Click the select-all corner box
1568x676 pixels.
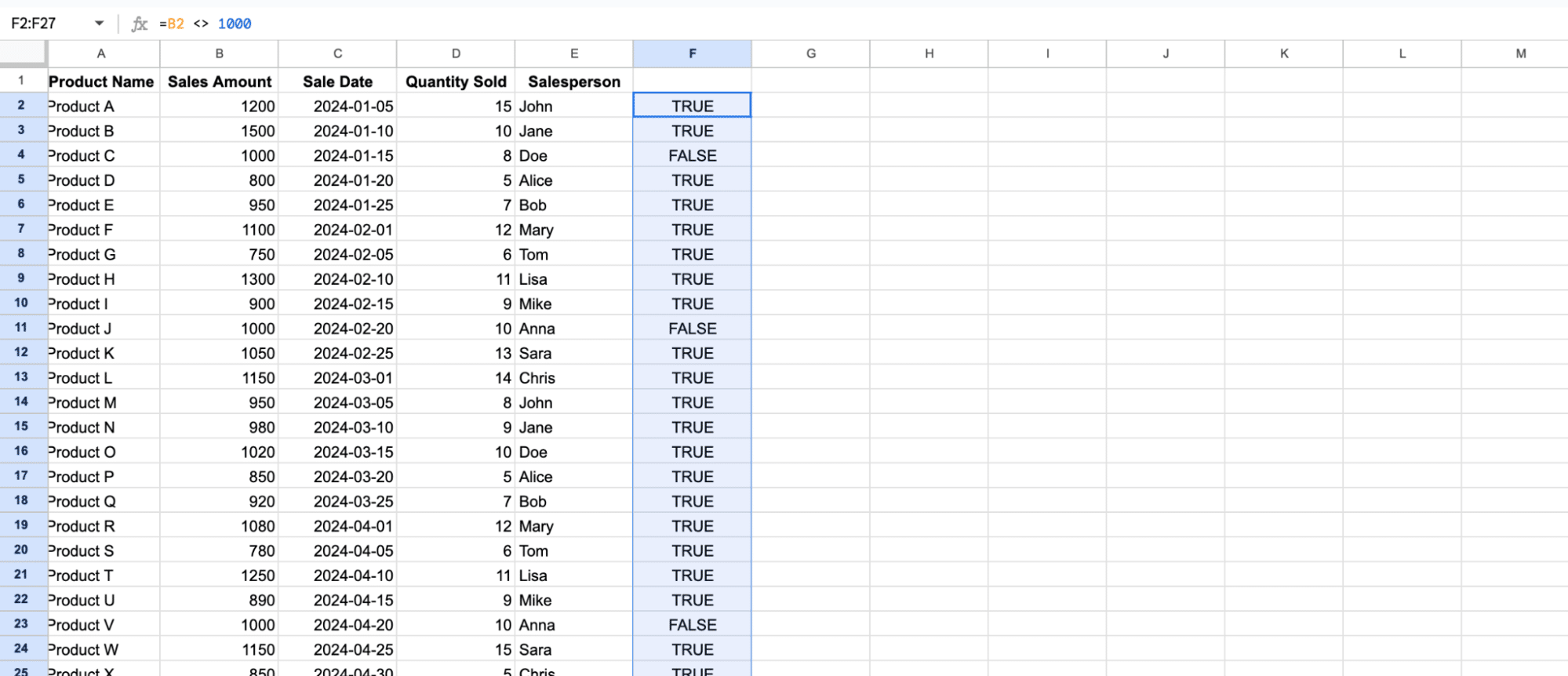(23, 53)
